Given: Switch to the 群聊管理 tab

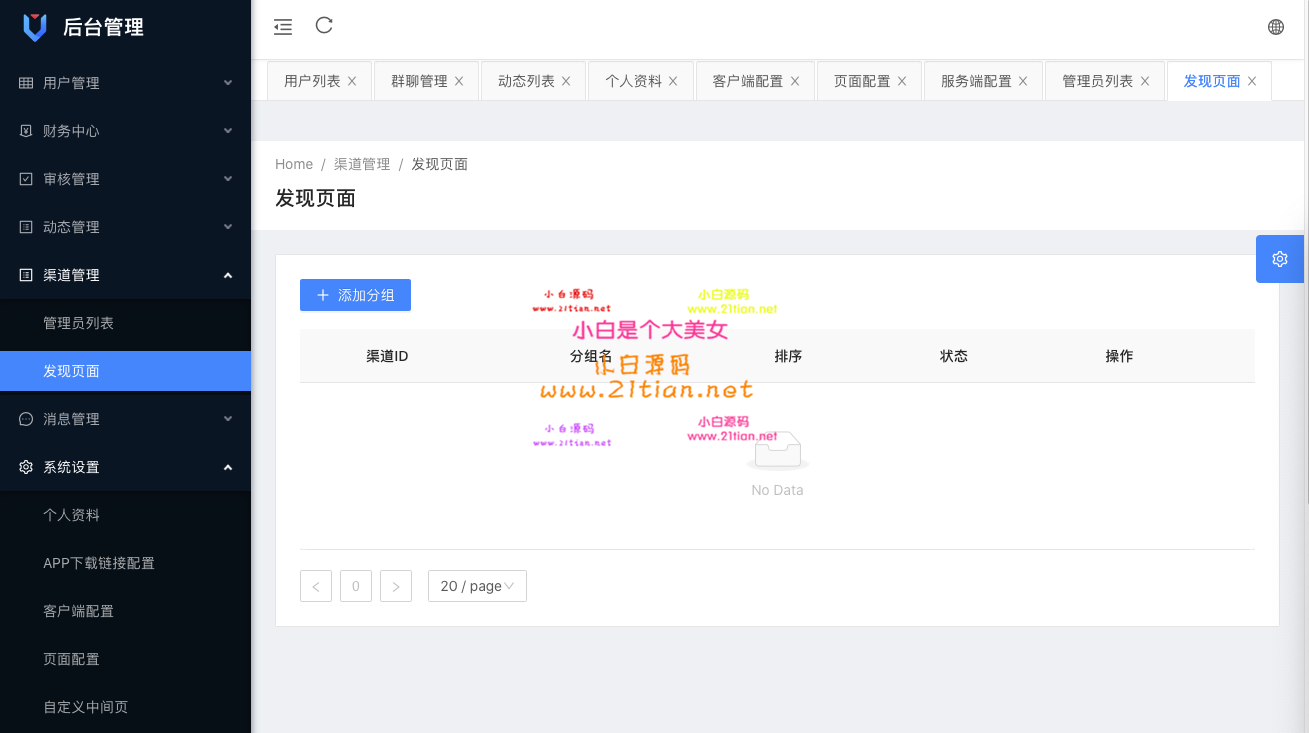Looking at the screenshot, I should coord(419,81).
